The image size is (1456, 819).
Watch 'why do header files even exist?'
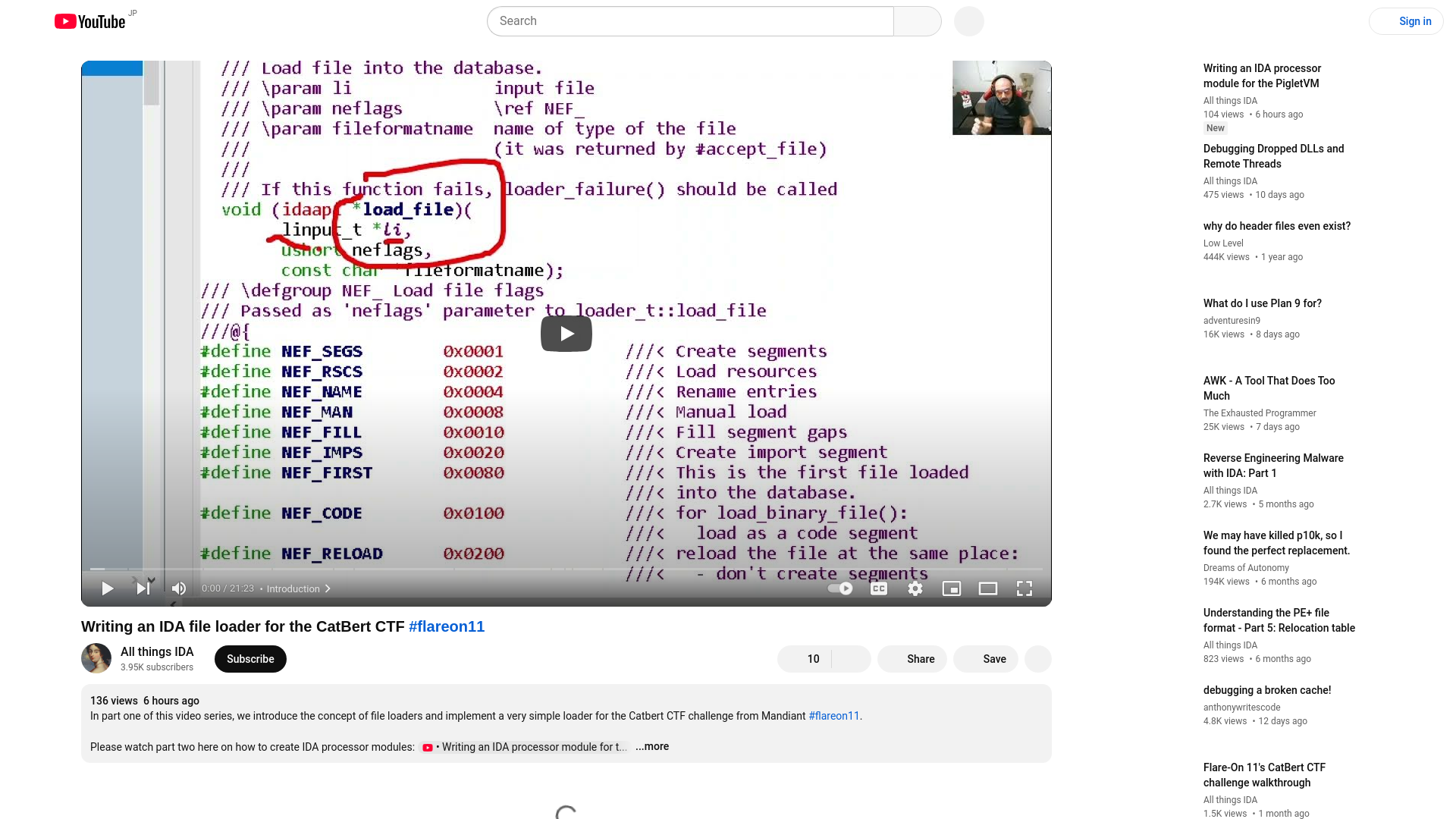[x=1277, y=226]
